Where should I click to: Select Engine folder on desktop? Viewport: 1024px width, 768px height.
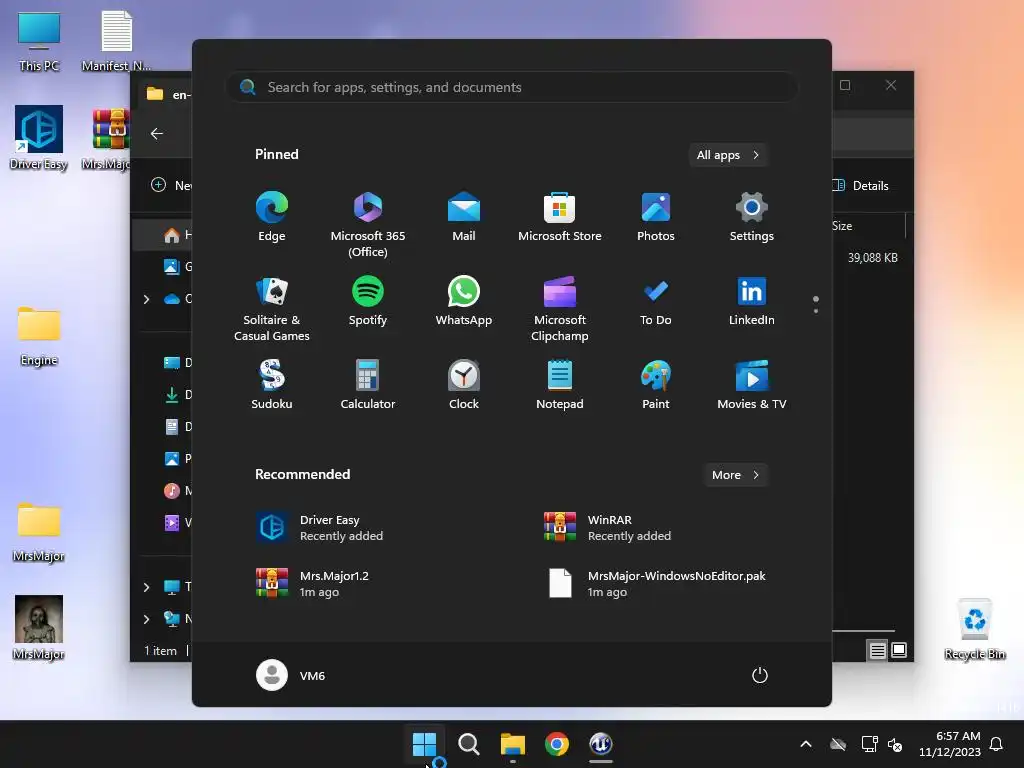39,337
